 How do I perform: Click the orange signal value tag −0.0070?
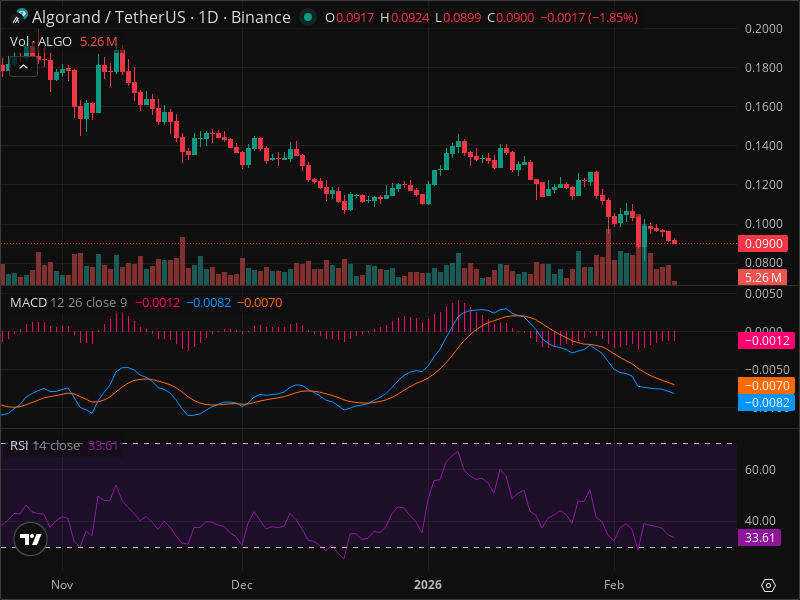tap(766, 385)
